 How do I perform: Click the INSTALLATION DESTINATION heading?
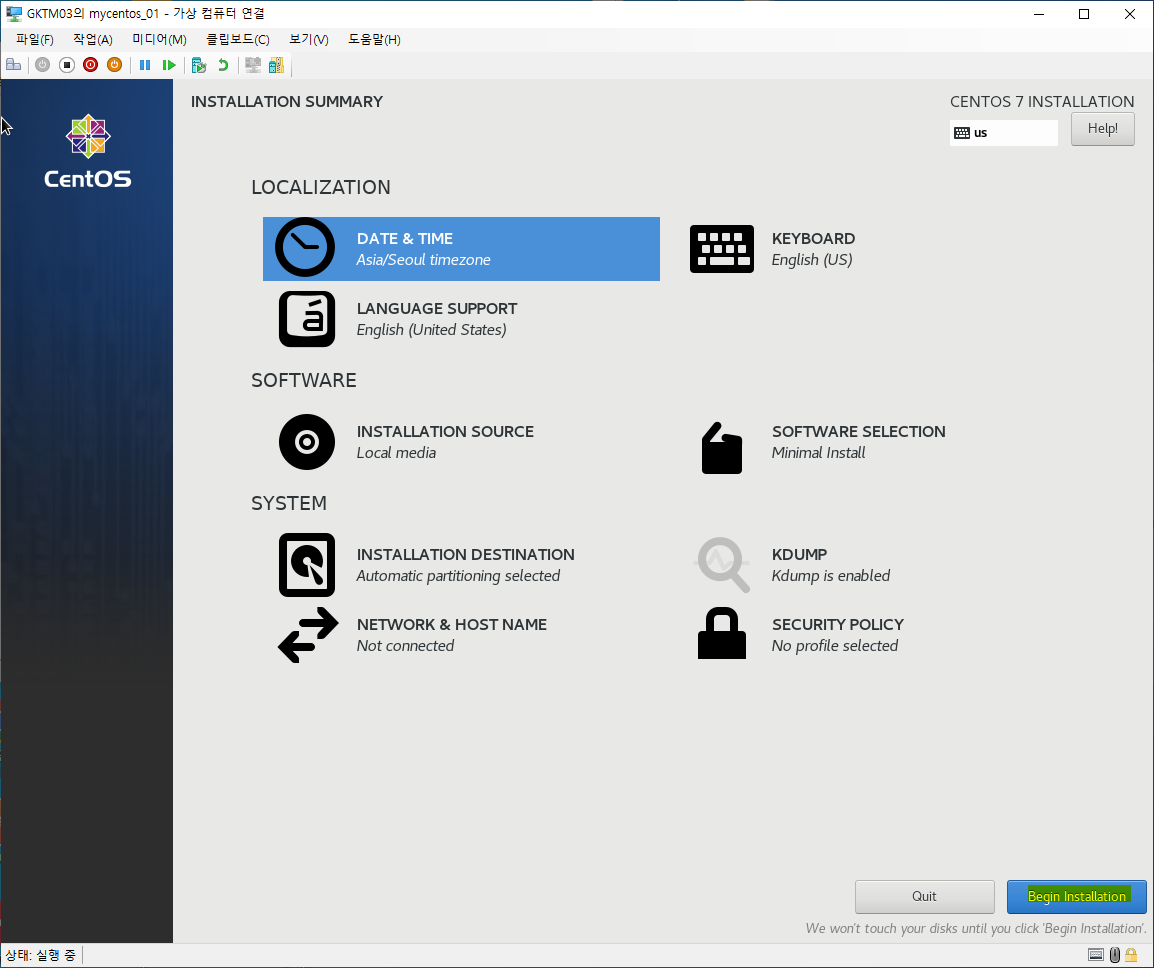click(x=465, y=554)
